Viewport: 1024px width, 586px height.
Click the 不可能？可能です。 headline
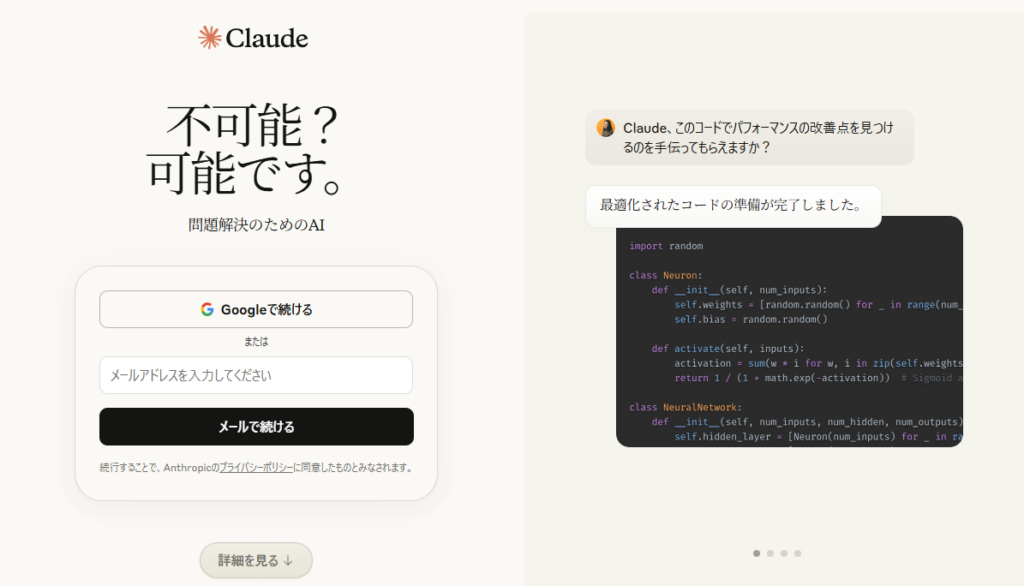coord(243,150)
